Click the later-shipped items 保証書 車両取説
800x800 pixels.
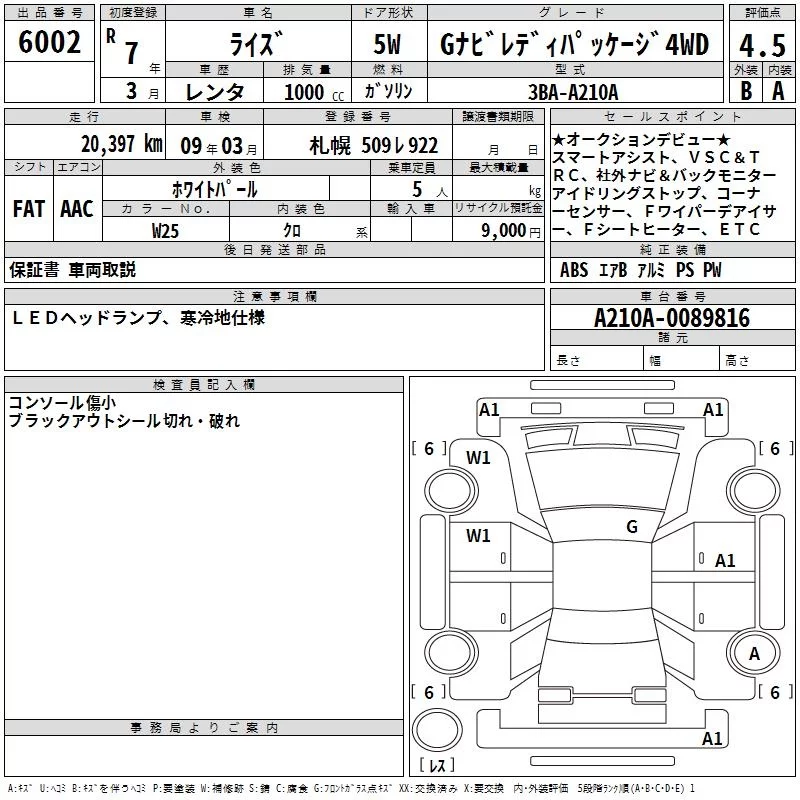pyautogui.click(x=72, y=270)
